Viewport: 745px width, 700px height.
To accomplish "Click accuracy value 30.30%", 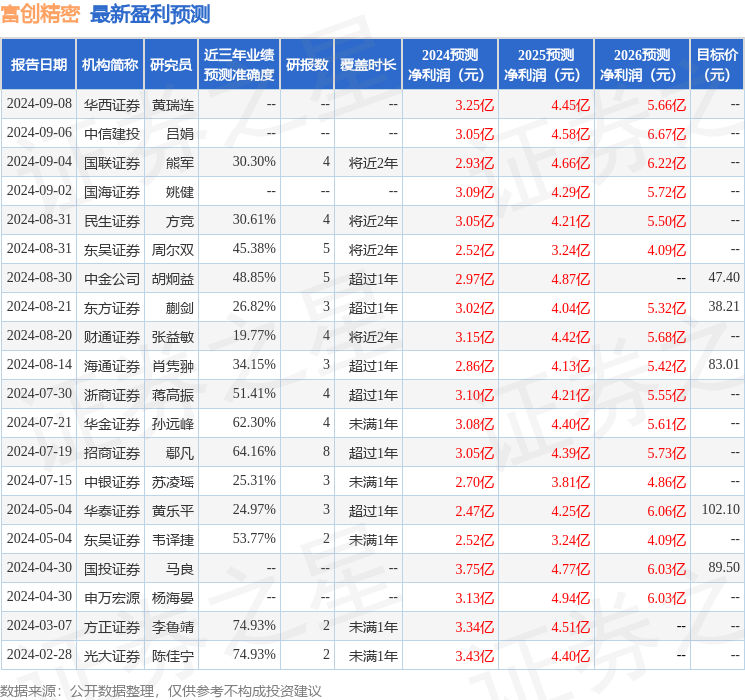I will (x=254, y=162).
